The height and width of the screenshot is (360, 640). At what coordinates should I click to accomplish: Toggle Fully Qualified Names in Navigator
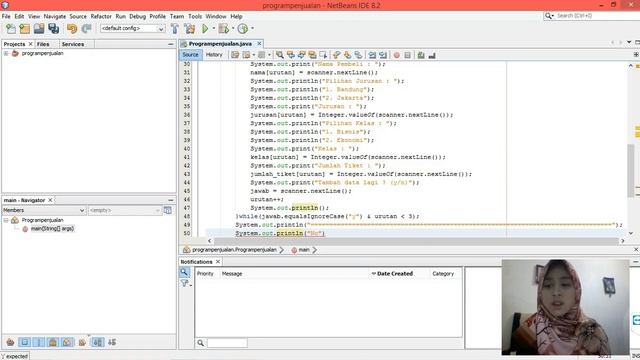(82, 342)
